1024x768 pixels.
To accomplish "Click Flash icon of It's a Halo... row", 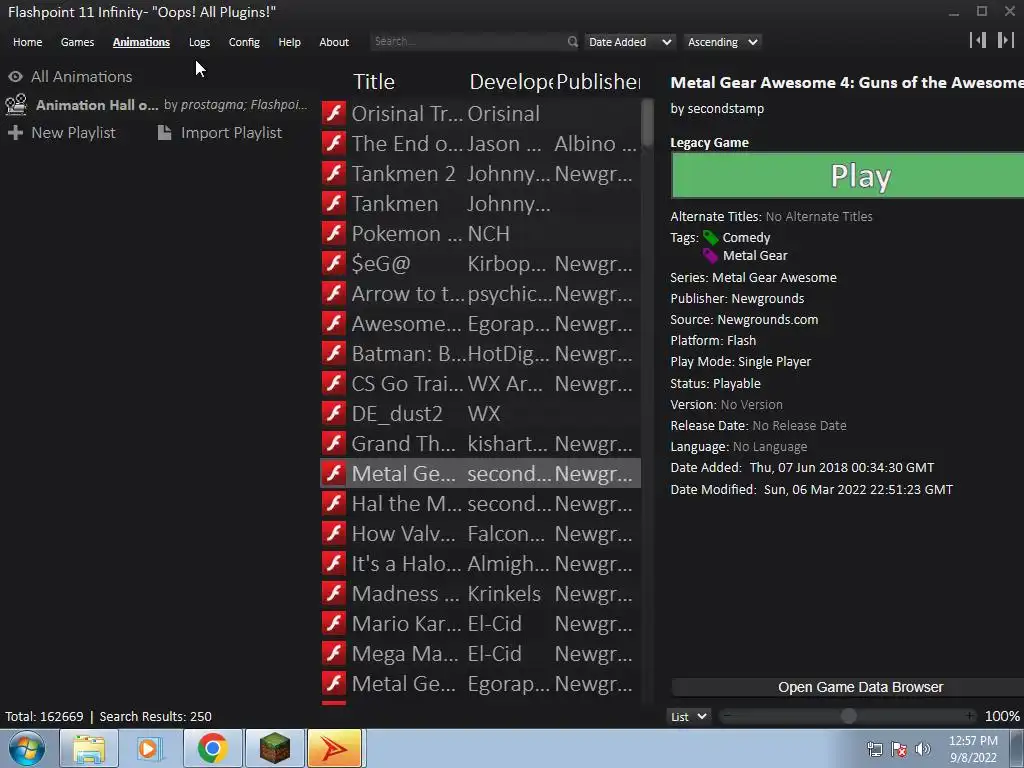I will pos(334,564).
